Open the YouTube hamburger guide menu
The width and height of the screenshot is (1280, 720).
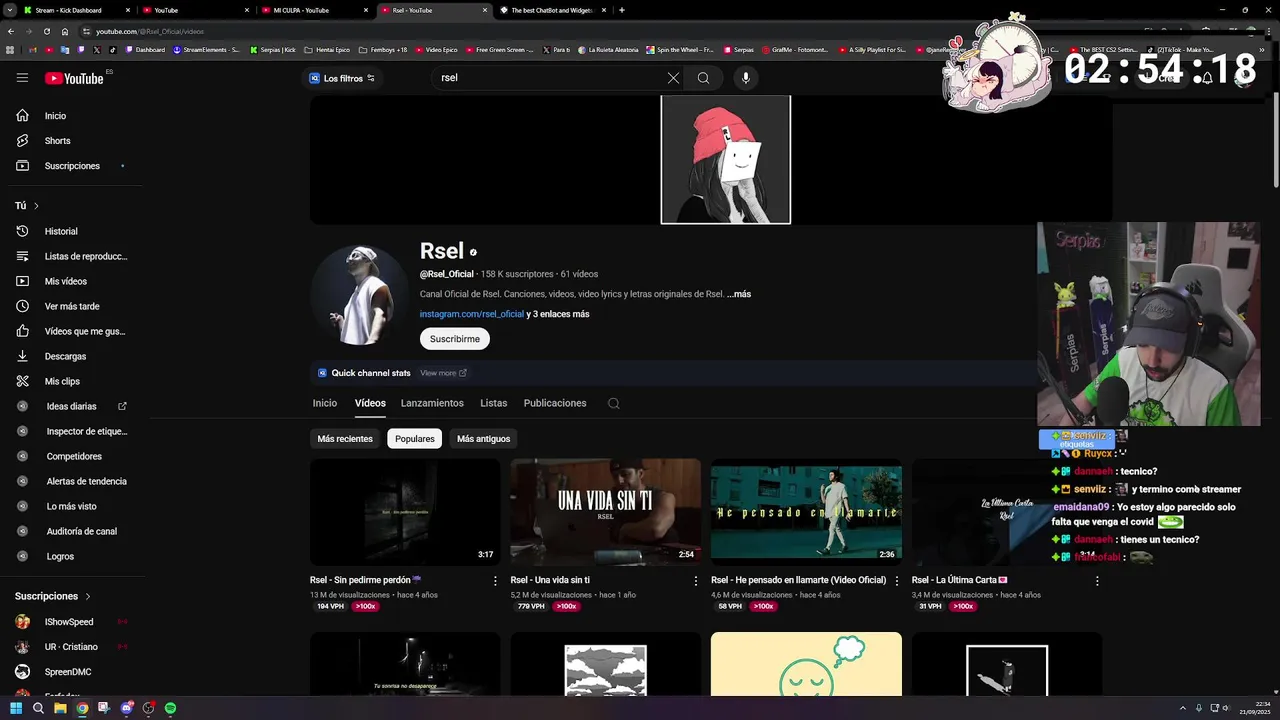[22, 78]
